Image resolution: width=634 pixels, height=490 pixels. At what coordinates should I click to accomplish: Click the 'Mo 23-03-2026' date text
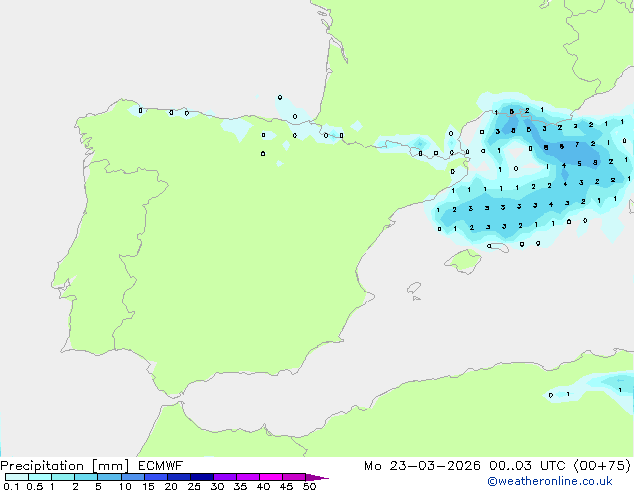[x=422, y=466]
